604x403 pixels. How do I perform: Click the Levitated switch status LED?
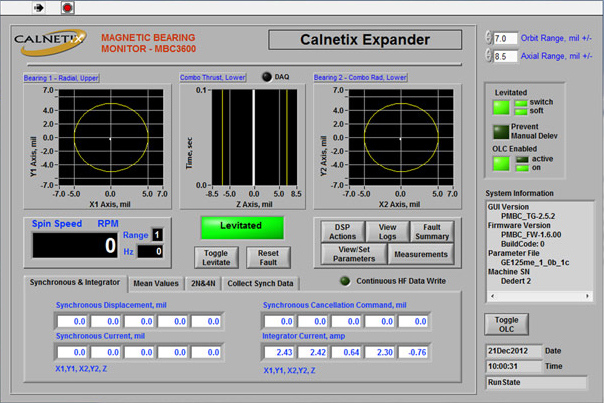coord(520,102)
